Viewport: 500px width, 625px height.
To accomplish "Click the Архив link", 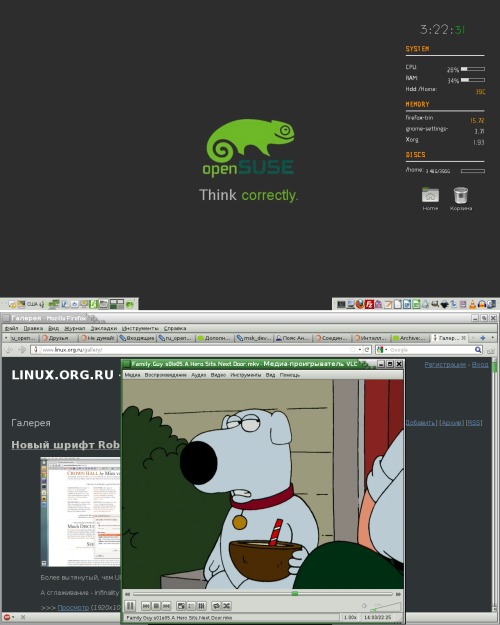I will 452,423.
